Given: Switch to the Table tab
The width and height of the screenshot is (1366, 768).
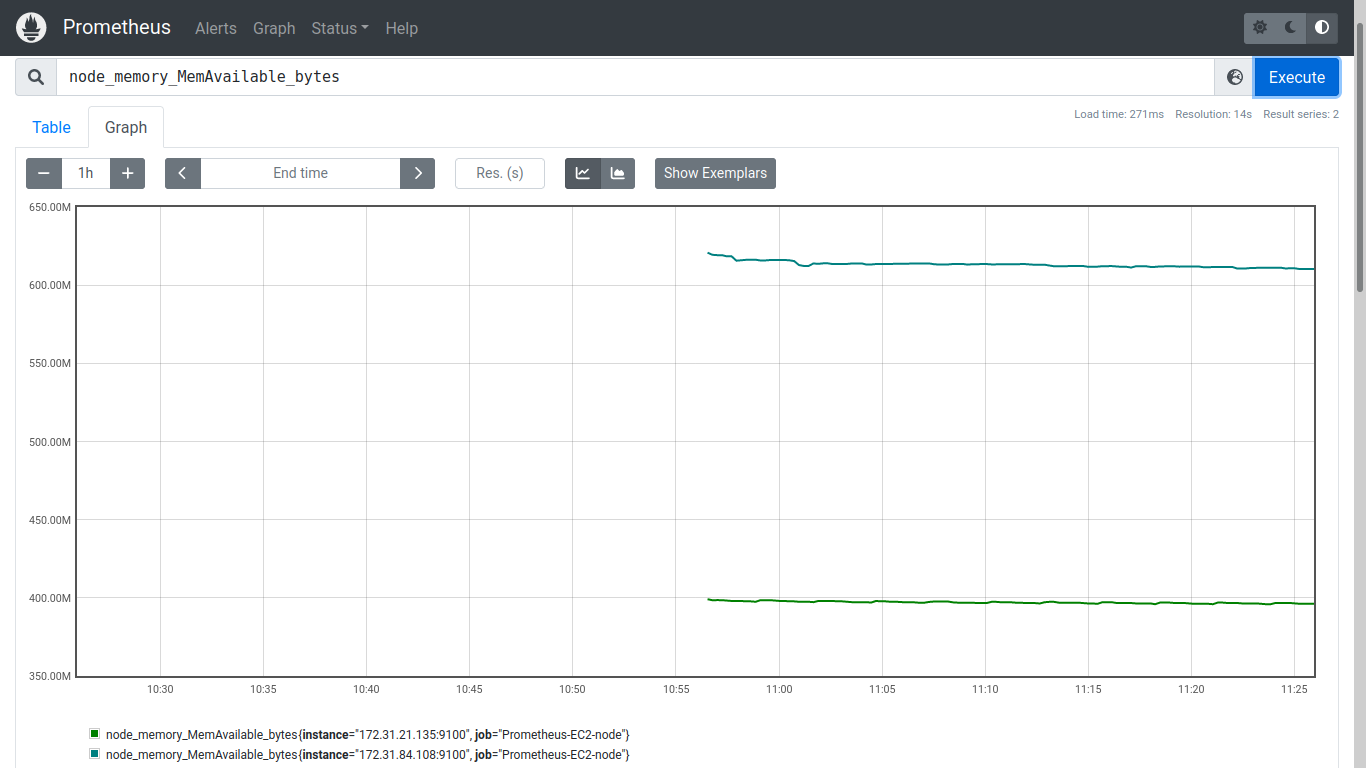Looking at the screenshot, I should [52, 127].
